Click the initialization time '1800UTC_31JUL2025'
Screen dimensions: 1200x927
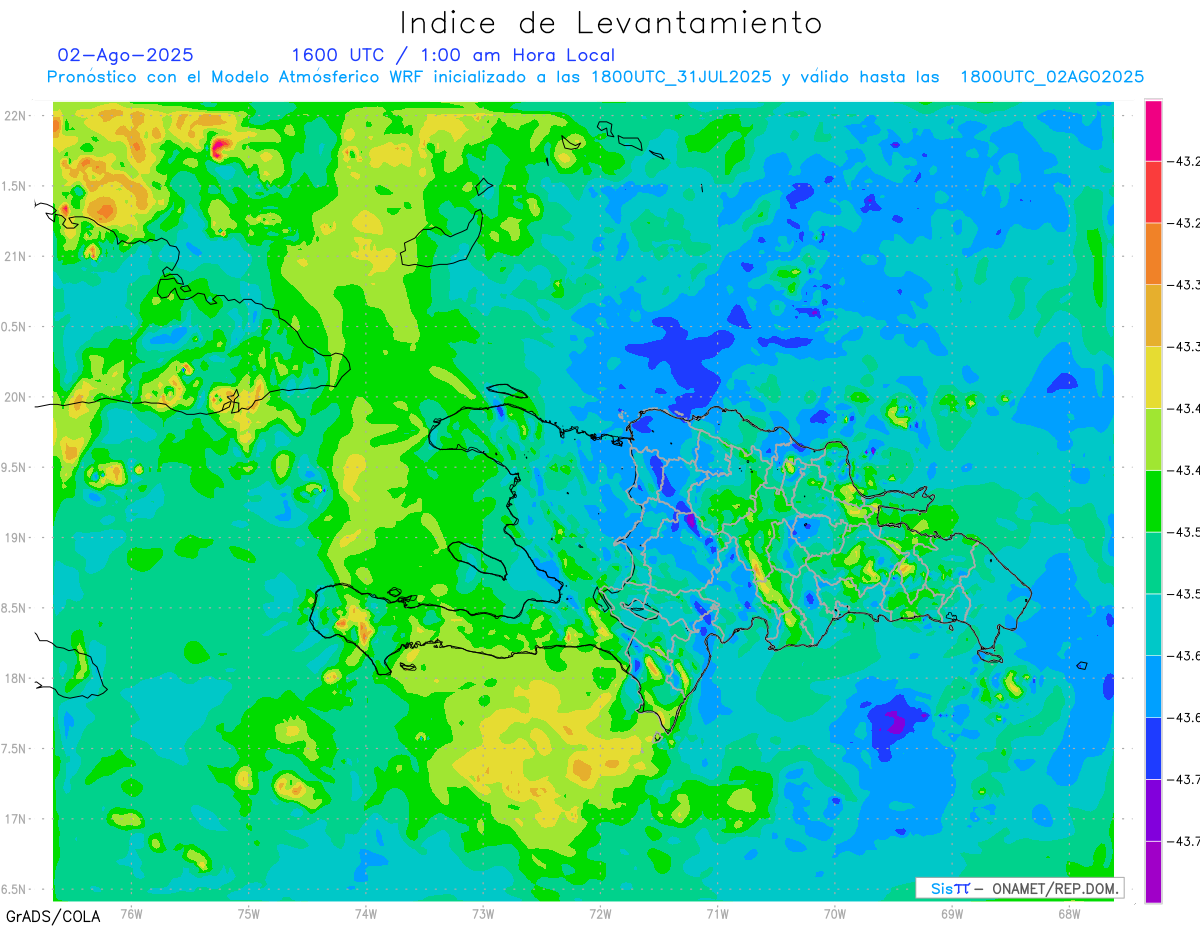tap(681, 77)
